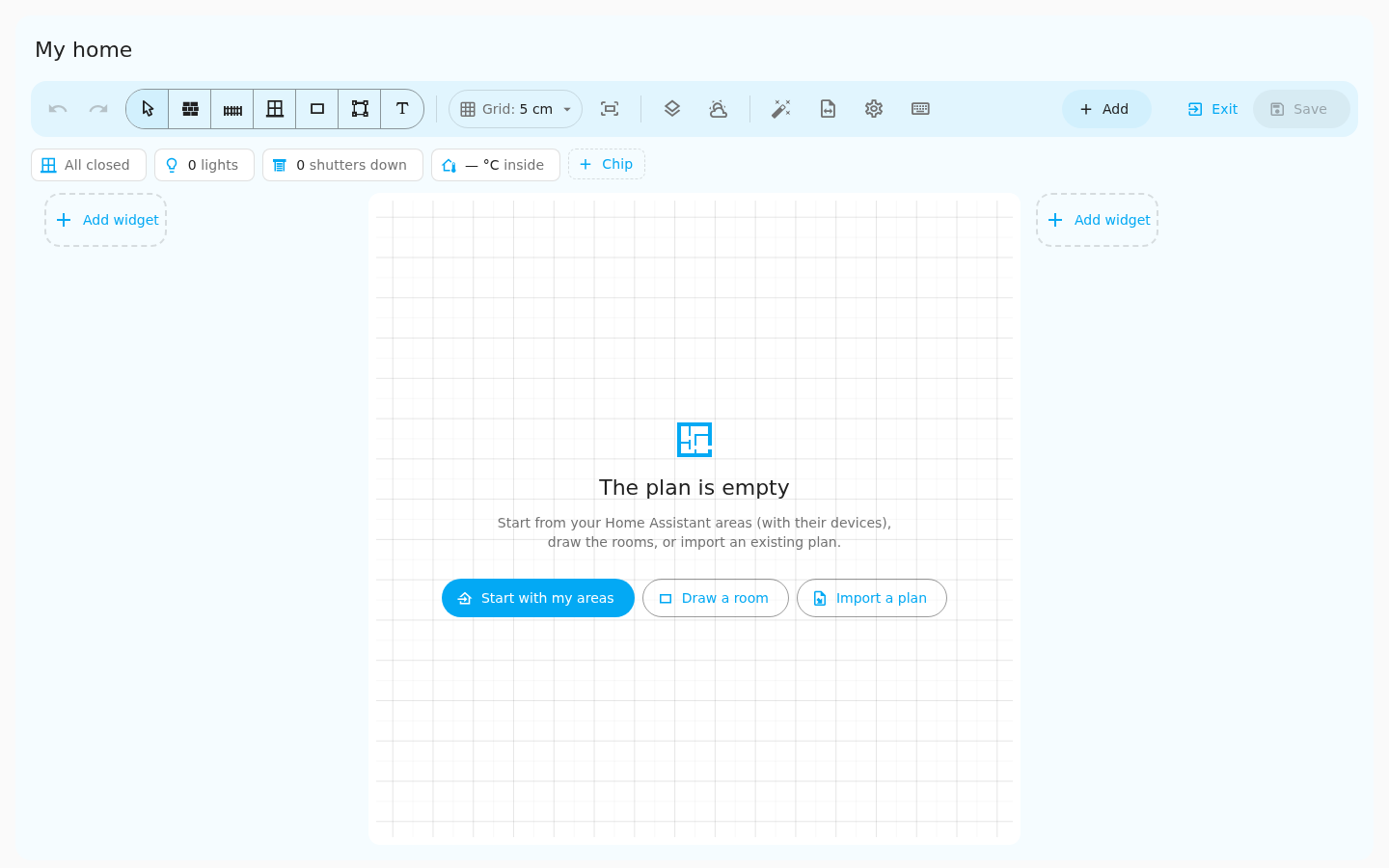Add a new Chip
The image size is (1389, 868).
click(607, 164)
